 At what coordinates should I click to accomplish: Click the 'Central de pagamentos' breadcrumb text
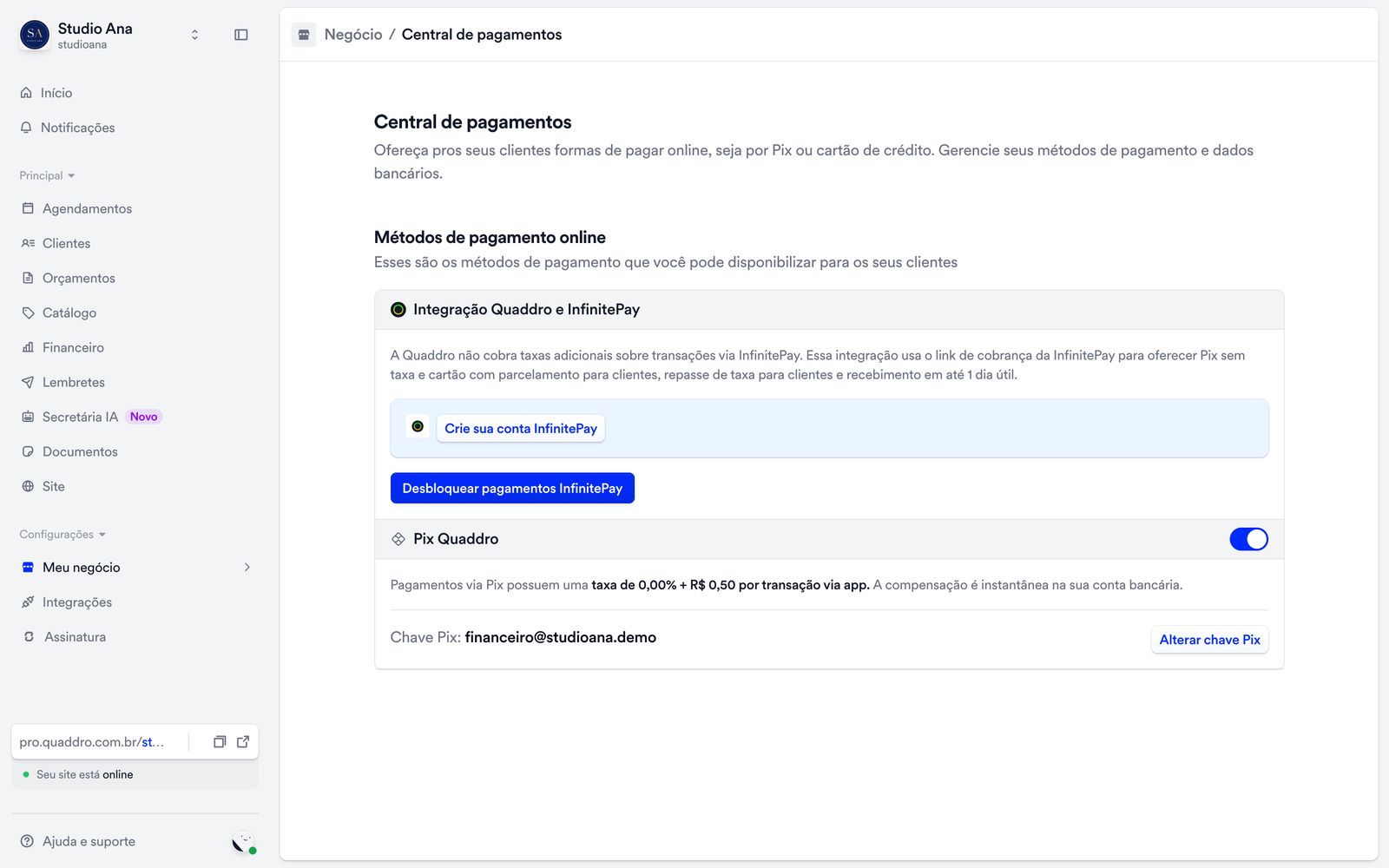point(482,35)
